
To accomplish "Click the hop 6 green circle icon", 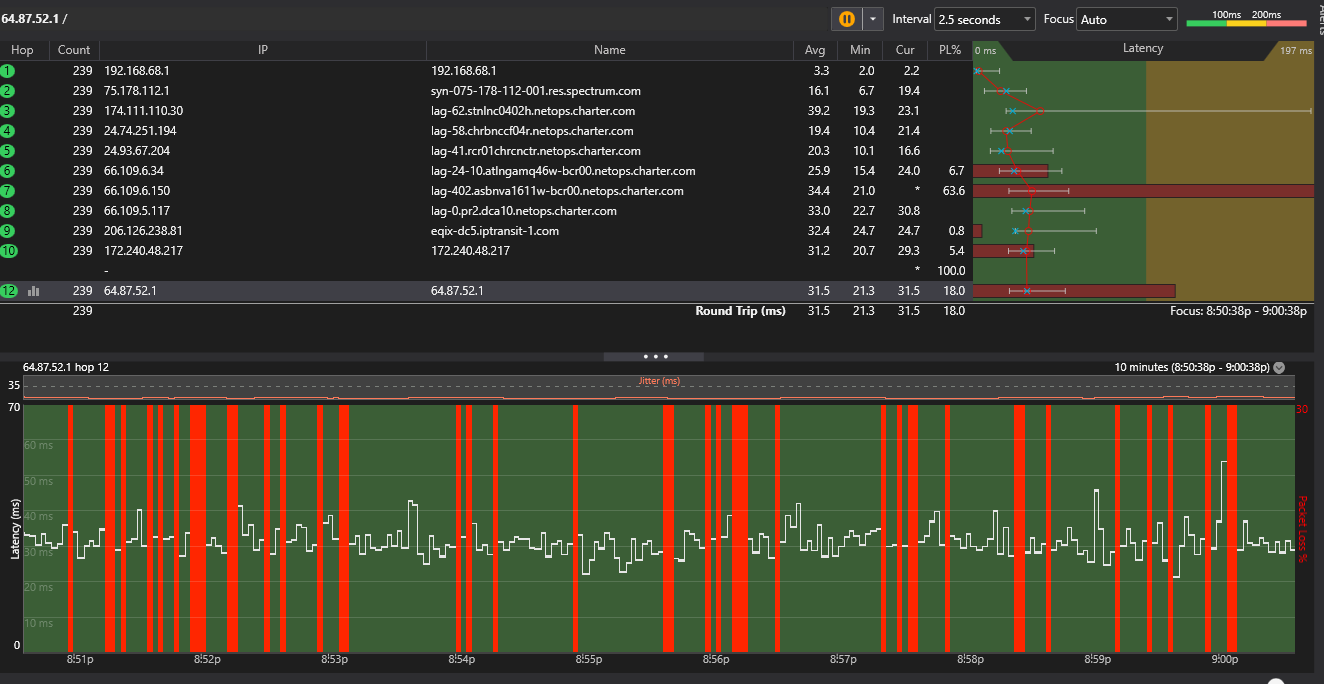I will pos(8,171).
